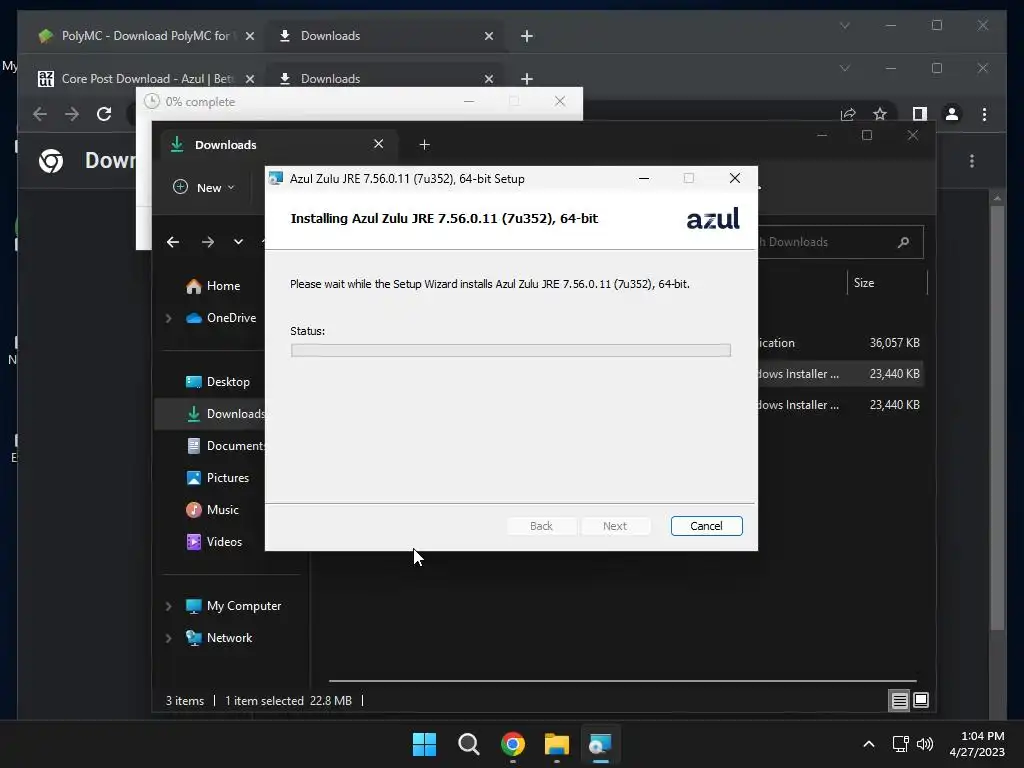
Task: Select Network in Explorer sidebar
Action: tap(219, 638)
